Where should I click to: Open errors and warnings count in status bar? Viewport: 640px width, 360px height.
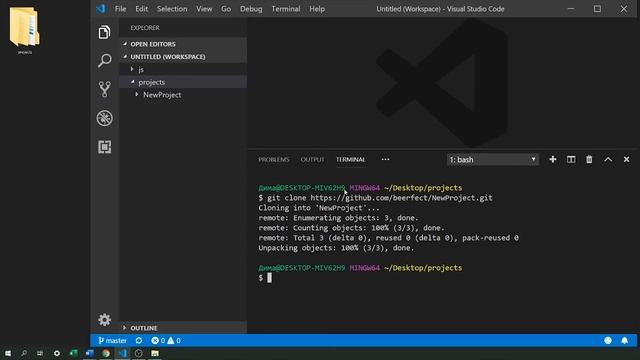point(166,340)
